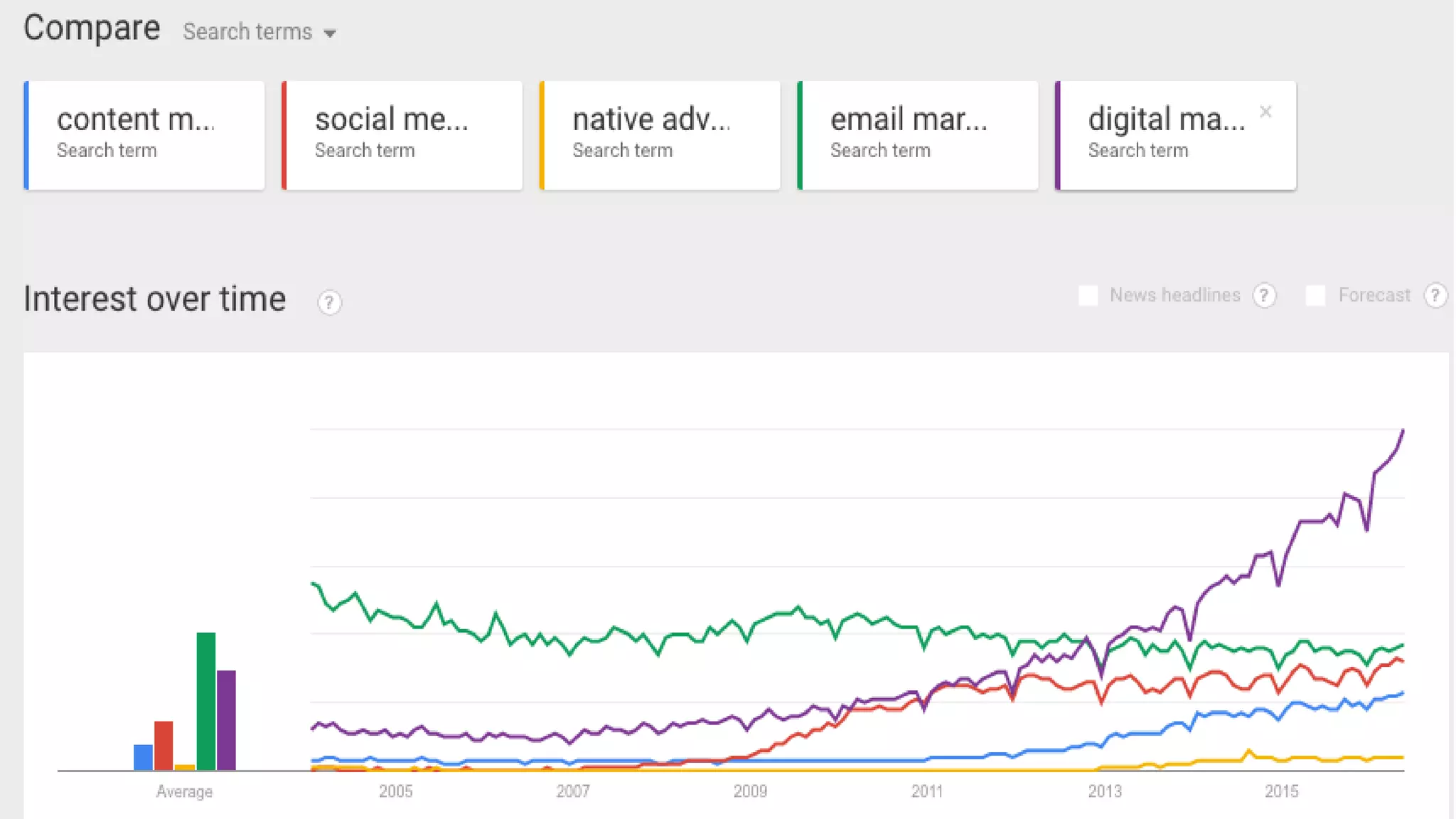Click the native advertising search term card
The image size is (1456, 819).
point(660,135)
